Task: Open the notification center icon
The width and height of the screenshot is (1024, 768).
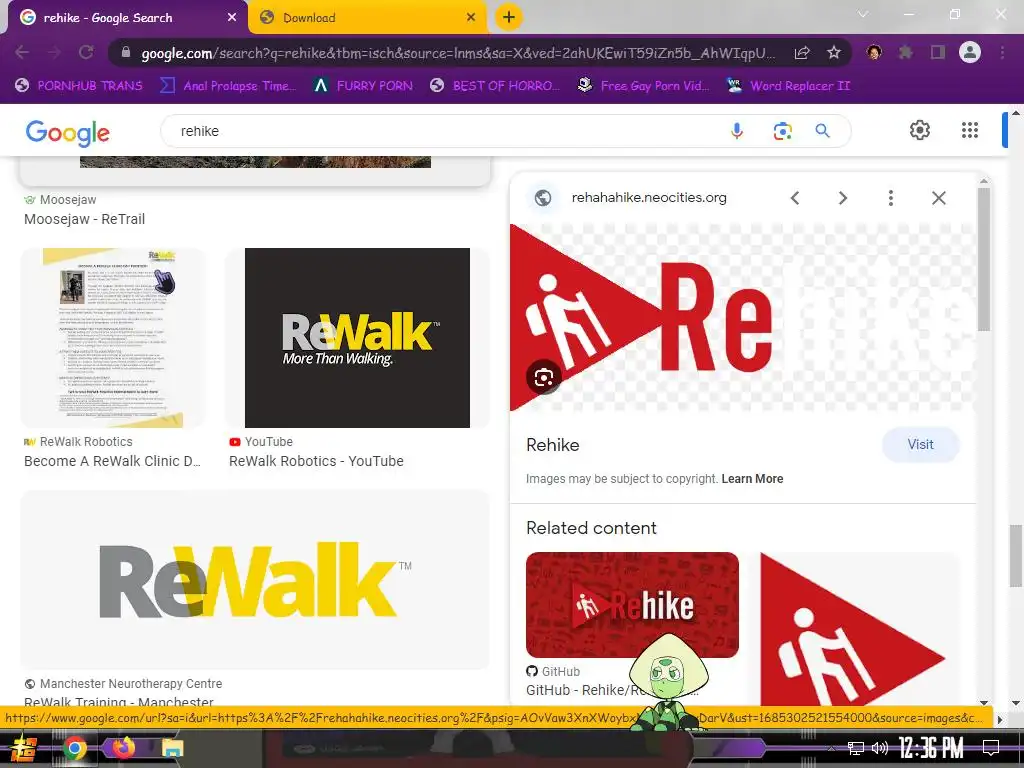Action: (991, 748)
